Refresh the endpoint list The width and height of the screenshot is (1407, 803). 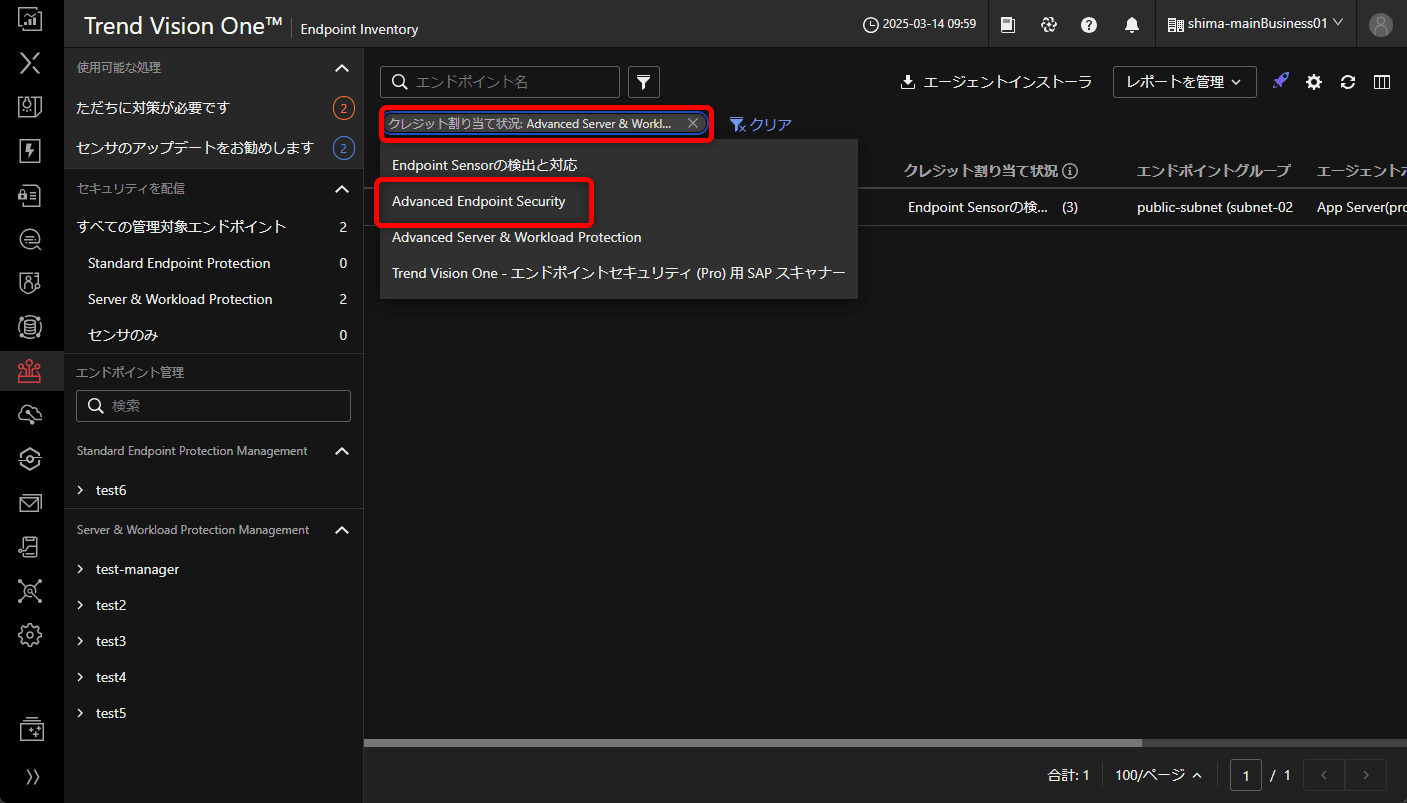[1348, 82]
